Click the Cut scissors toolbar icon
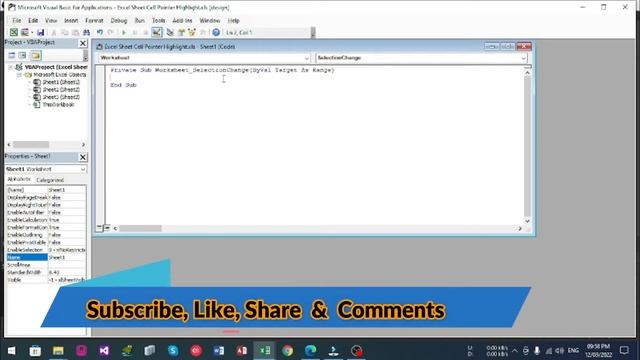The image size is (640, 360). (53, 32)
